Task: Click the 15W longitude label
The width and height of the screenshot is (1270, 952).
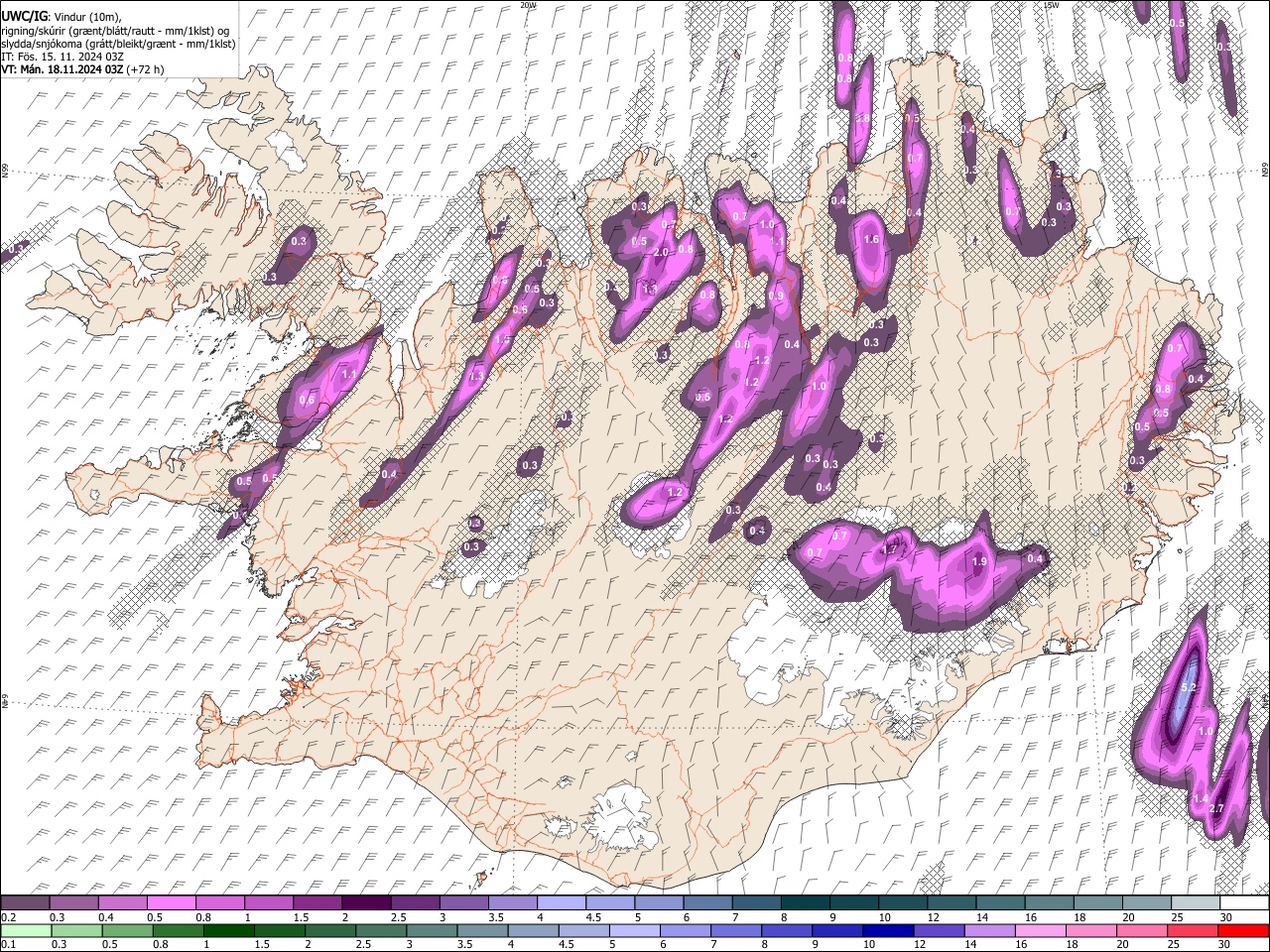Action: pyautogui.click(x=1051, y=5)
